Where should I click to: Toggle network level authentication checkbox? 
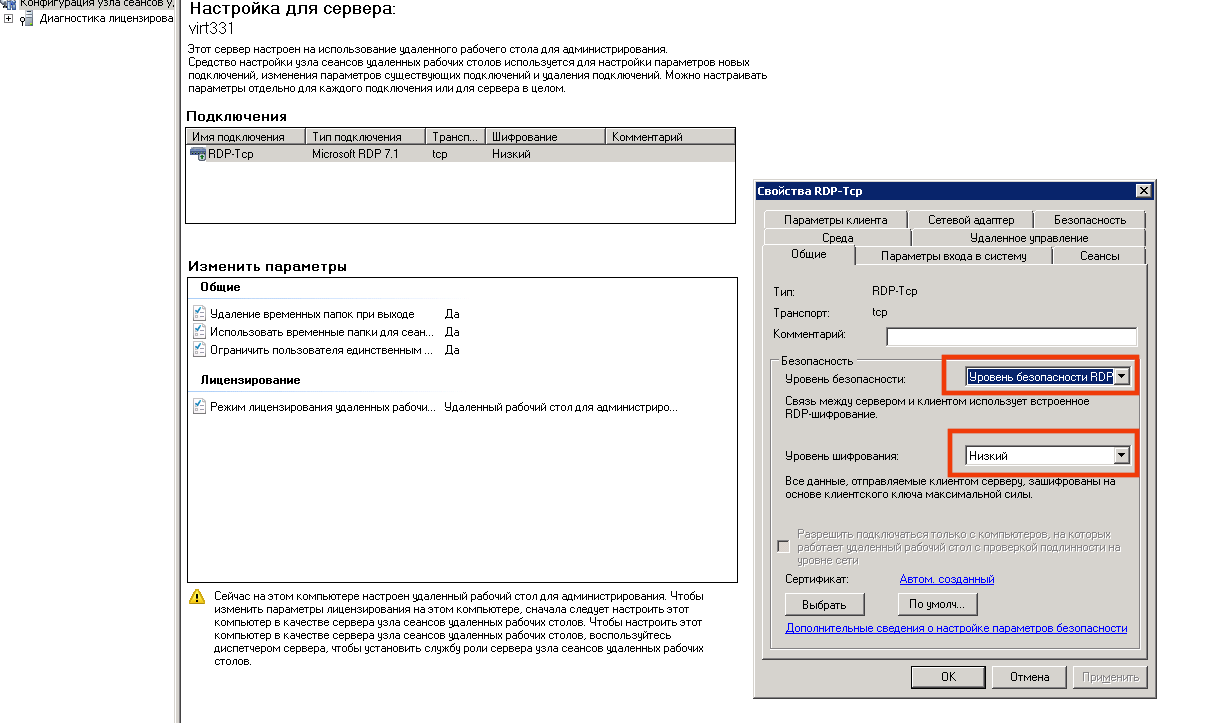click(x=783, y=547)
